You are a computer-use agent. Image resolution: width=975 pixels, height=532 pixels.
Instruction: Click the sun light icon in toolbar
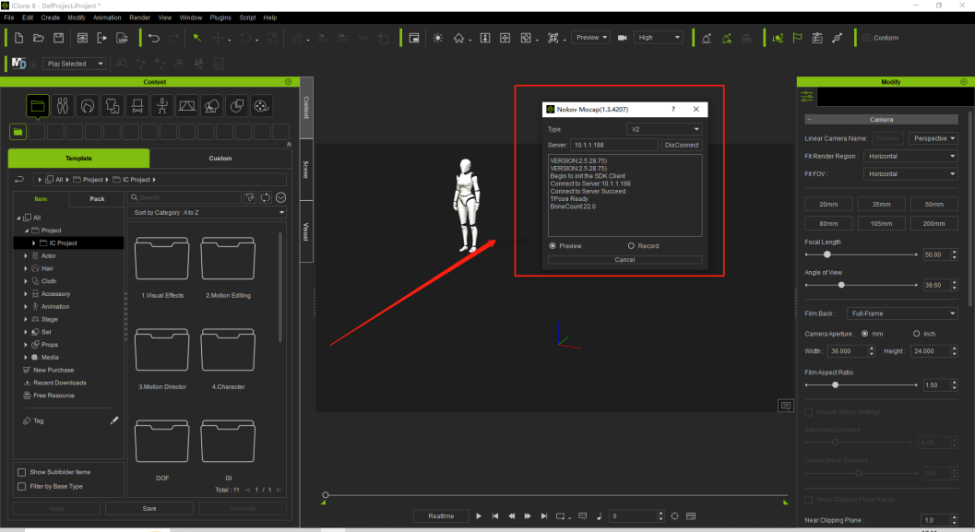point(438,38)
